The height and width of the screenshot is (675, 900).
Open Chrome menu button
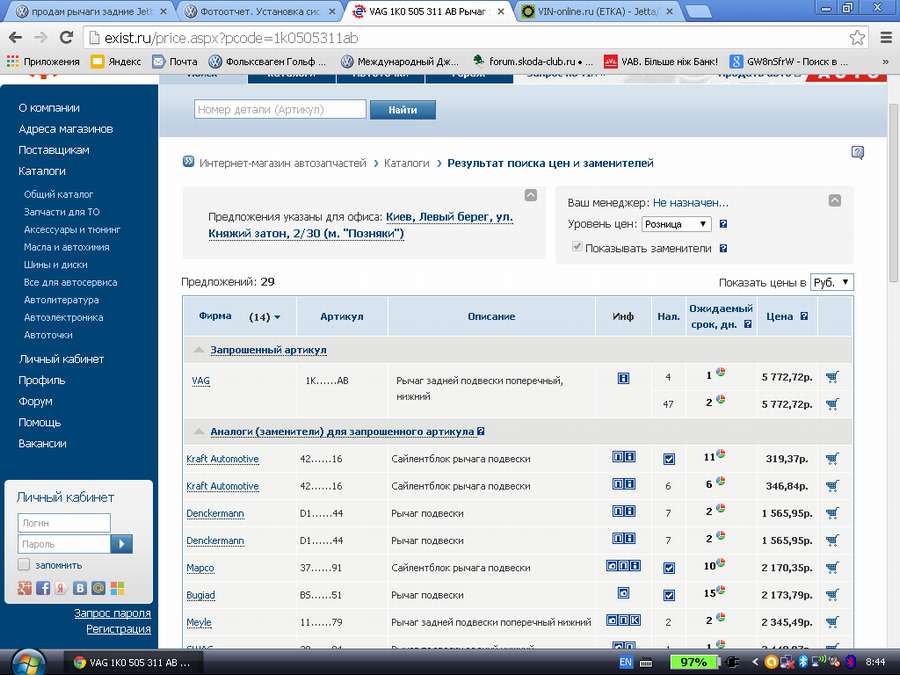(x=886, y=38)
